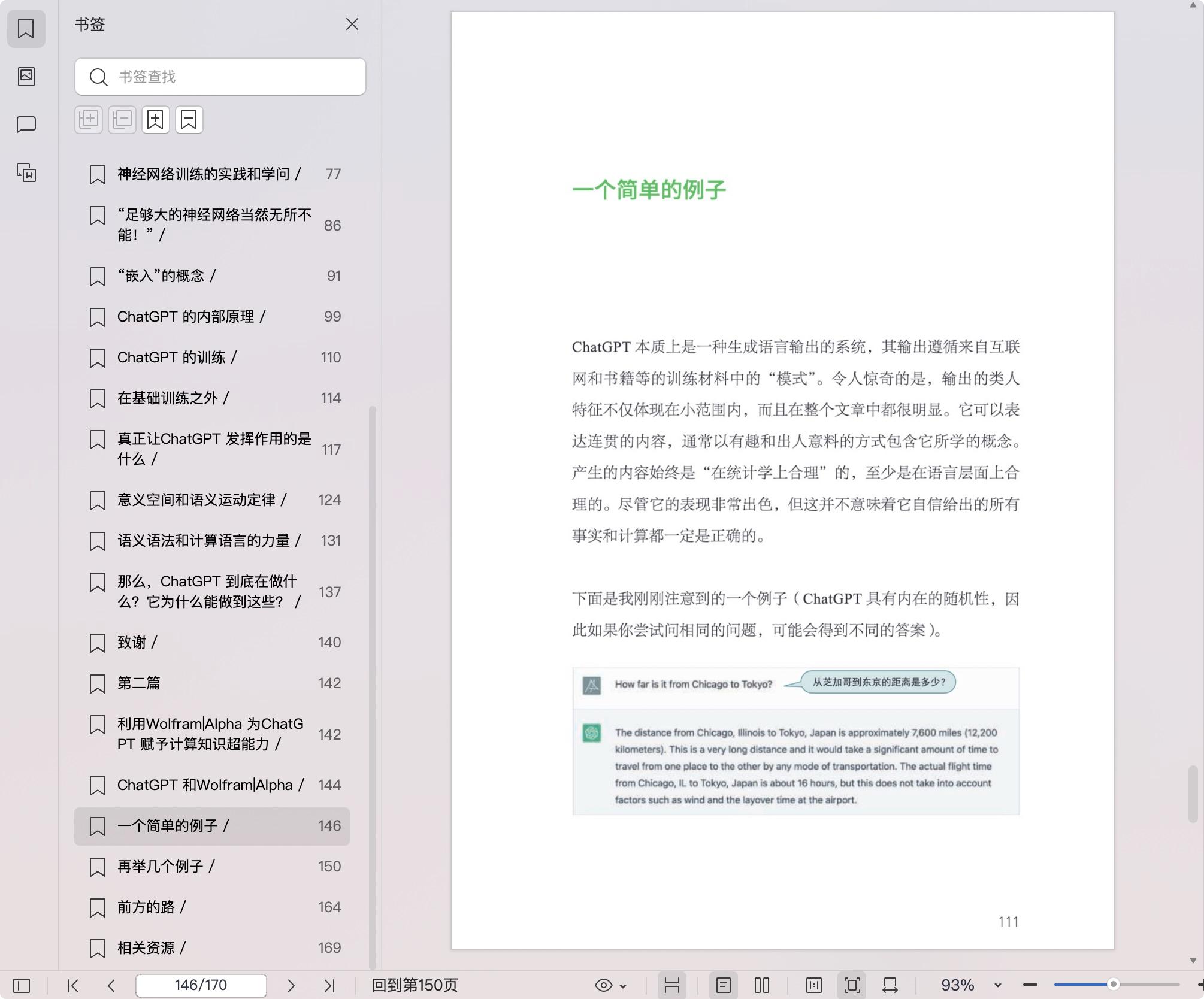
Task: Go to the previous page
Action: [111, 985]
